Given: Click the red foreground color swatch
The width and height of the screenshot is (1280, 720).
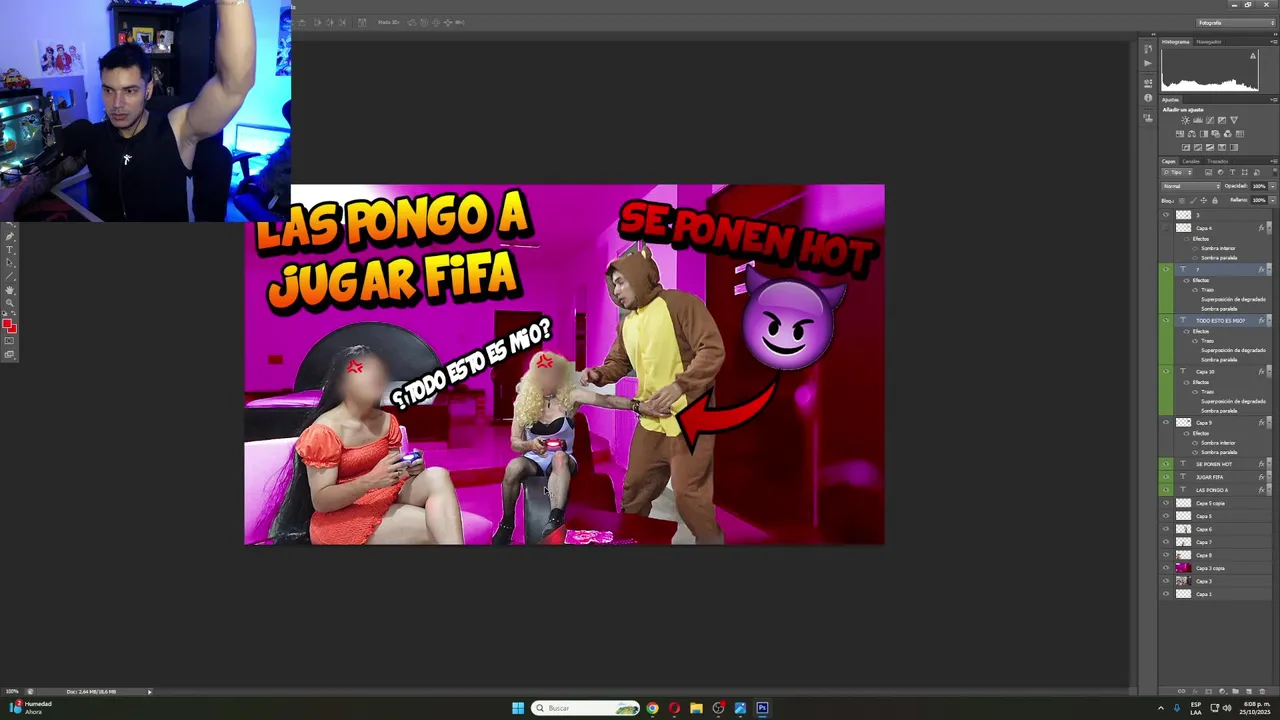Looking at the screenshot, I should click(6, 322).
